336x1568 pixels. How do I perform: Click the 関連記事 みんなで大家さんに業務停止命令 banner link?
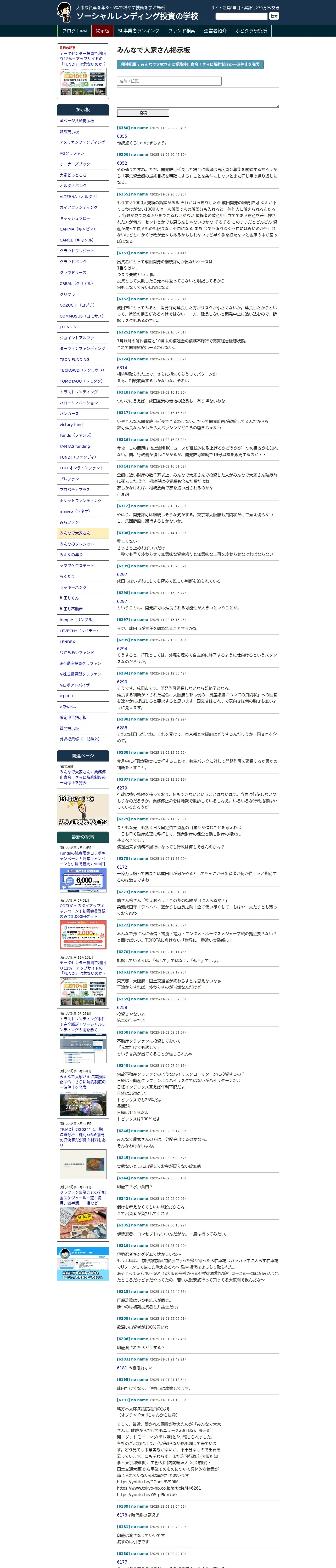pos(190,65)
